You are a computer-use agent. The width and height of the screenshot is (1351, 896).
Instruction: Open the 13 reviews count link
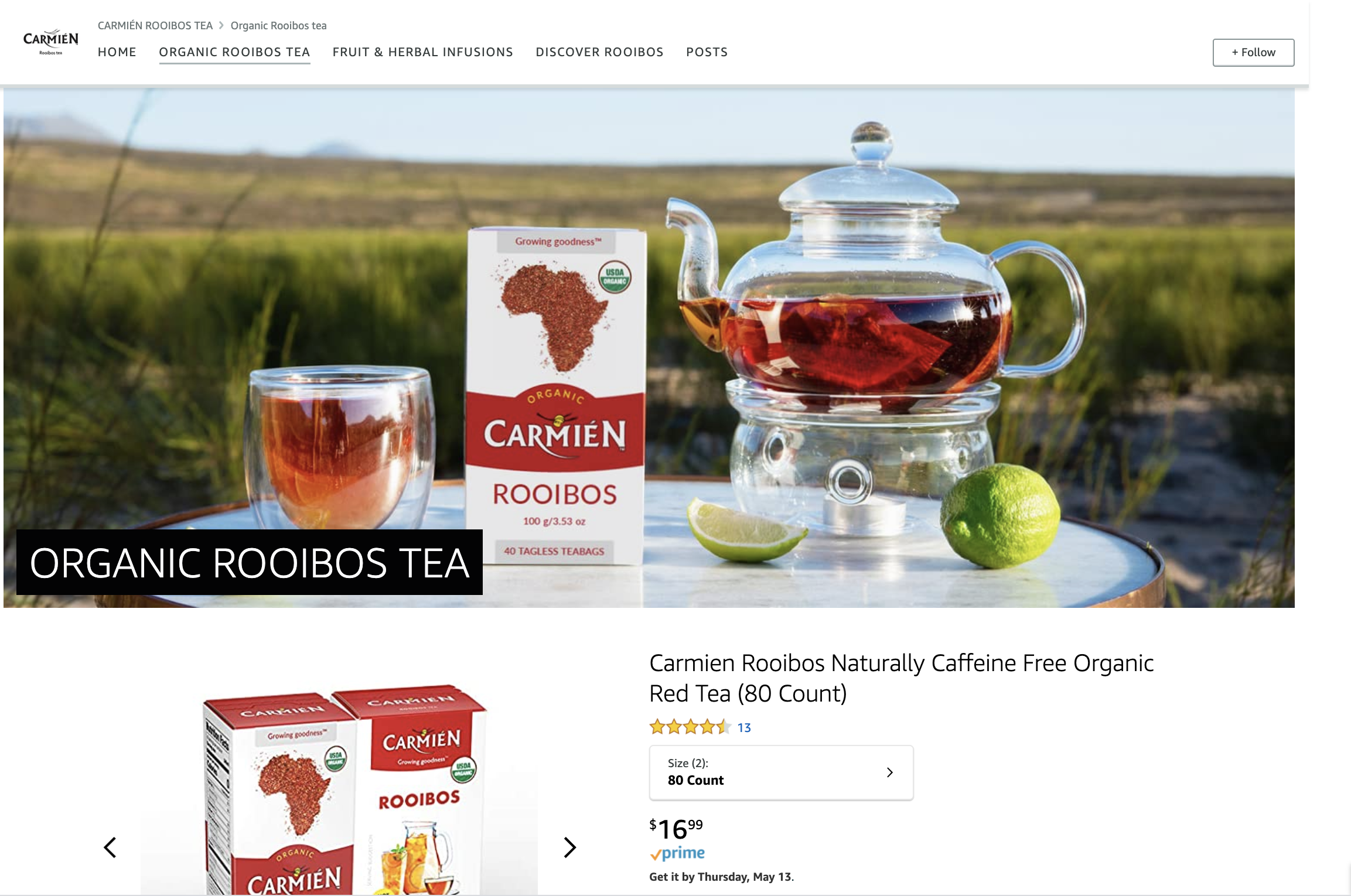[744, 727]
